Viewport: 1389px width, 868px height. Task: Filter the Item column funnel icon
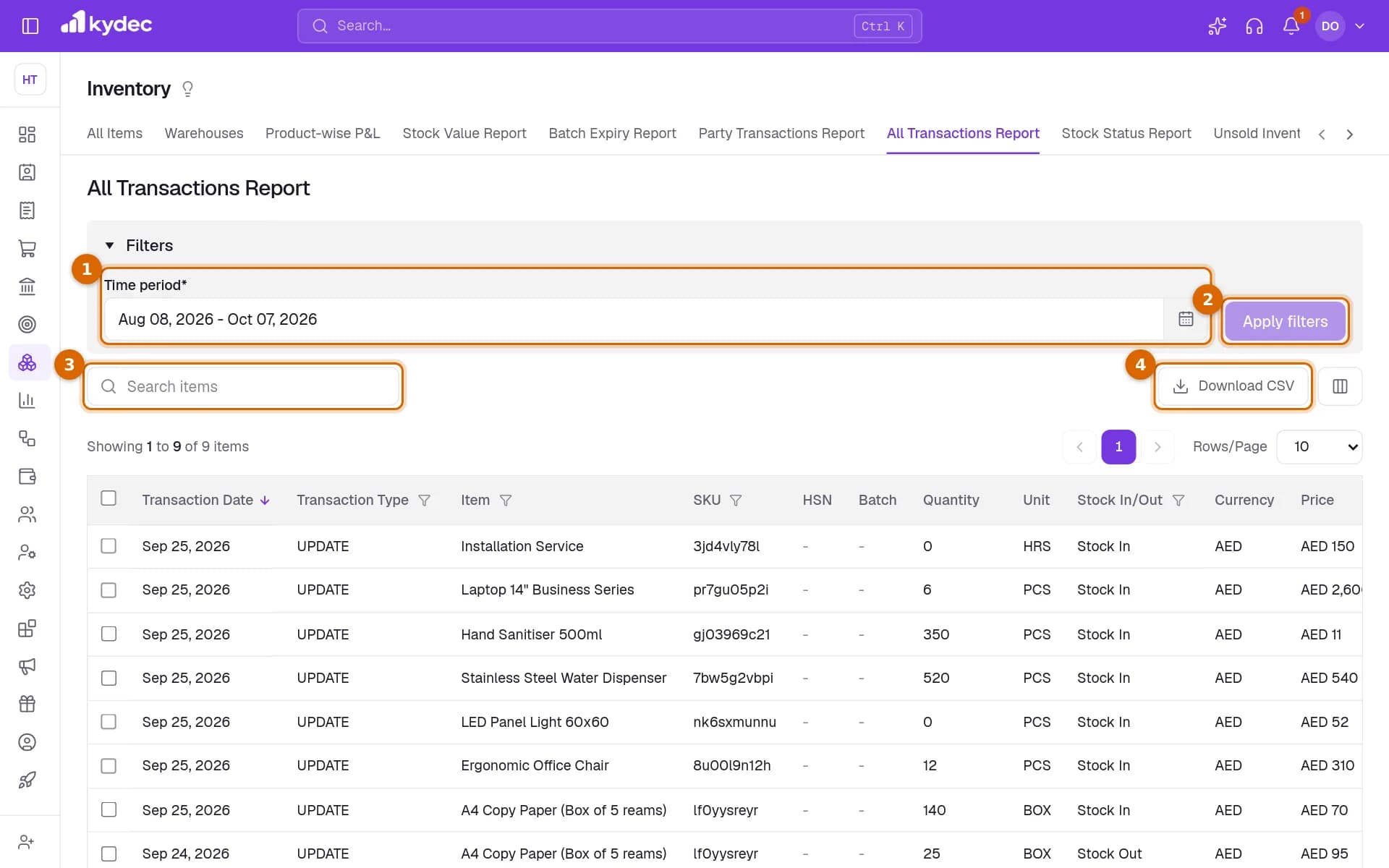[506, 501]
